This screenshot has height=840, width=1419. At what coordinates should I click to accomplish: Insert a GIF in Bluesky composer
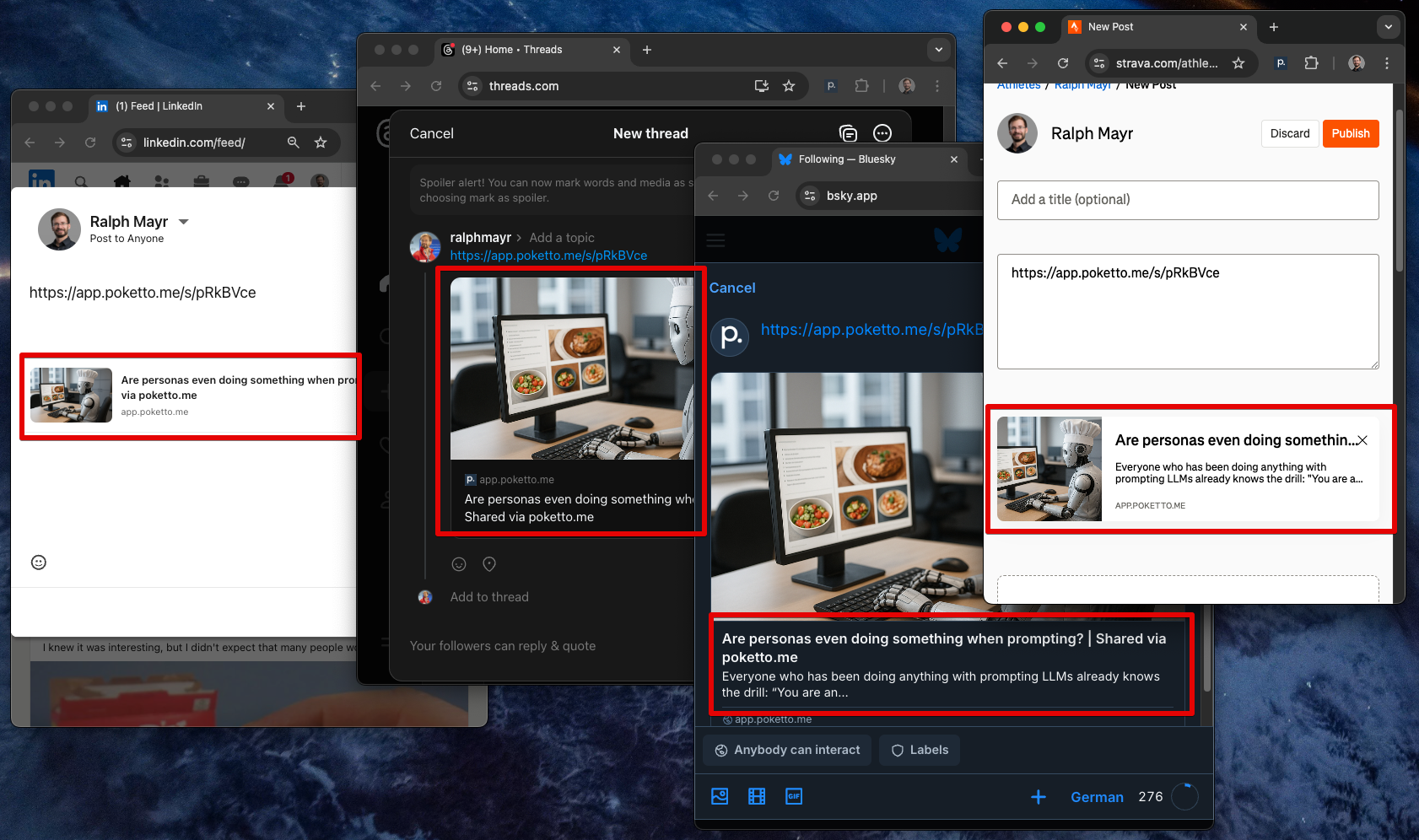pyautogui.click(x=794, y=796)
